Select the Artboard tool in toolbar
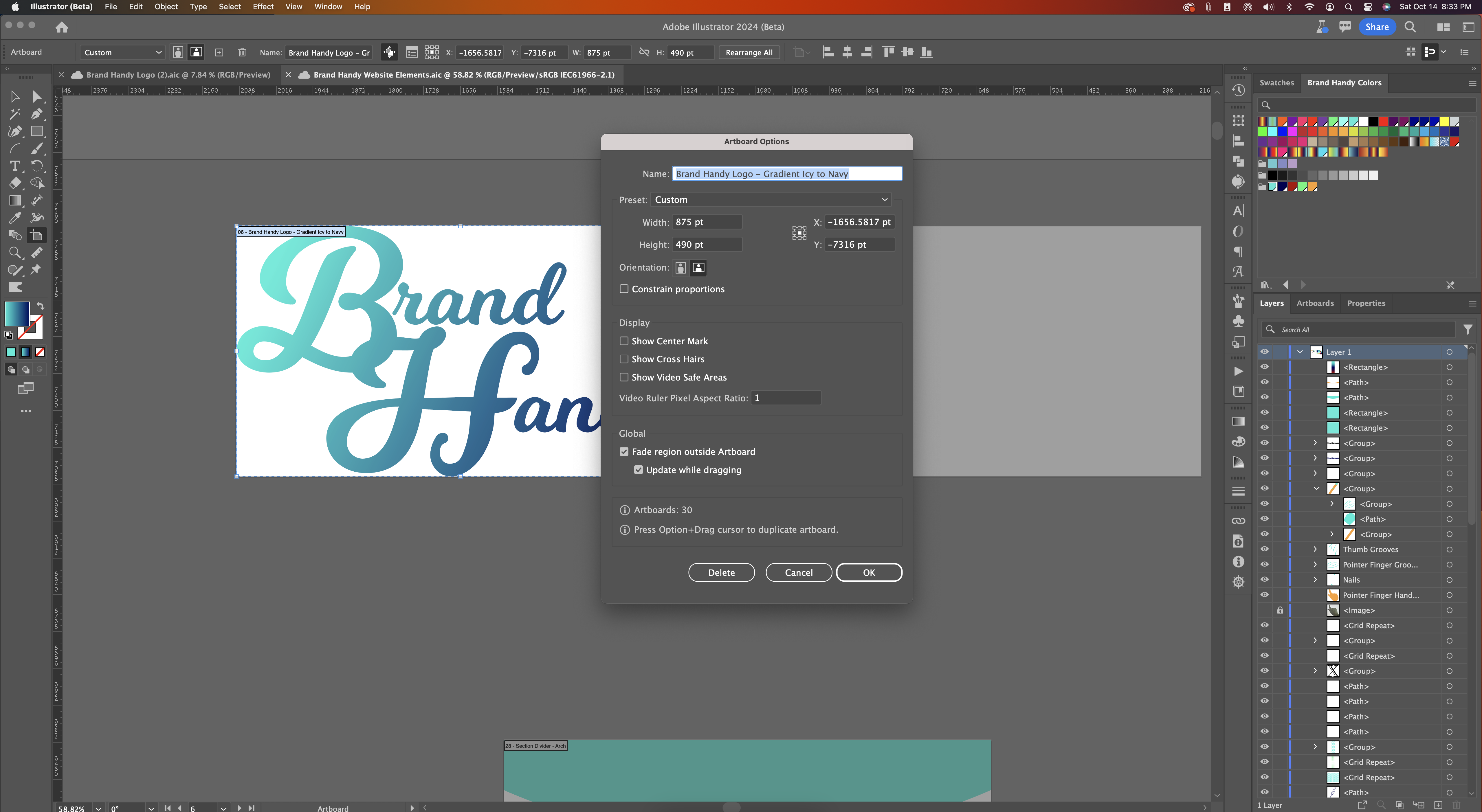 tap(36, 235)
